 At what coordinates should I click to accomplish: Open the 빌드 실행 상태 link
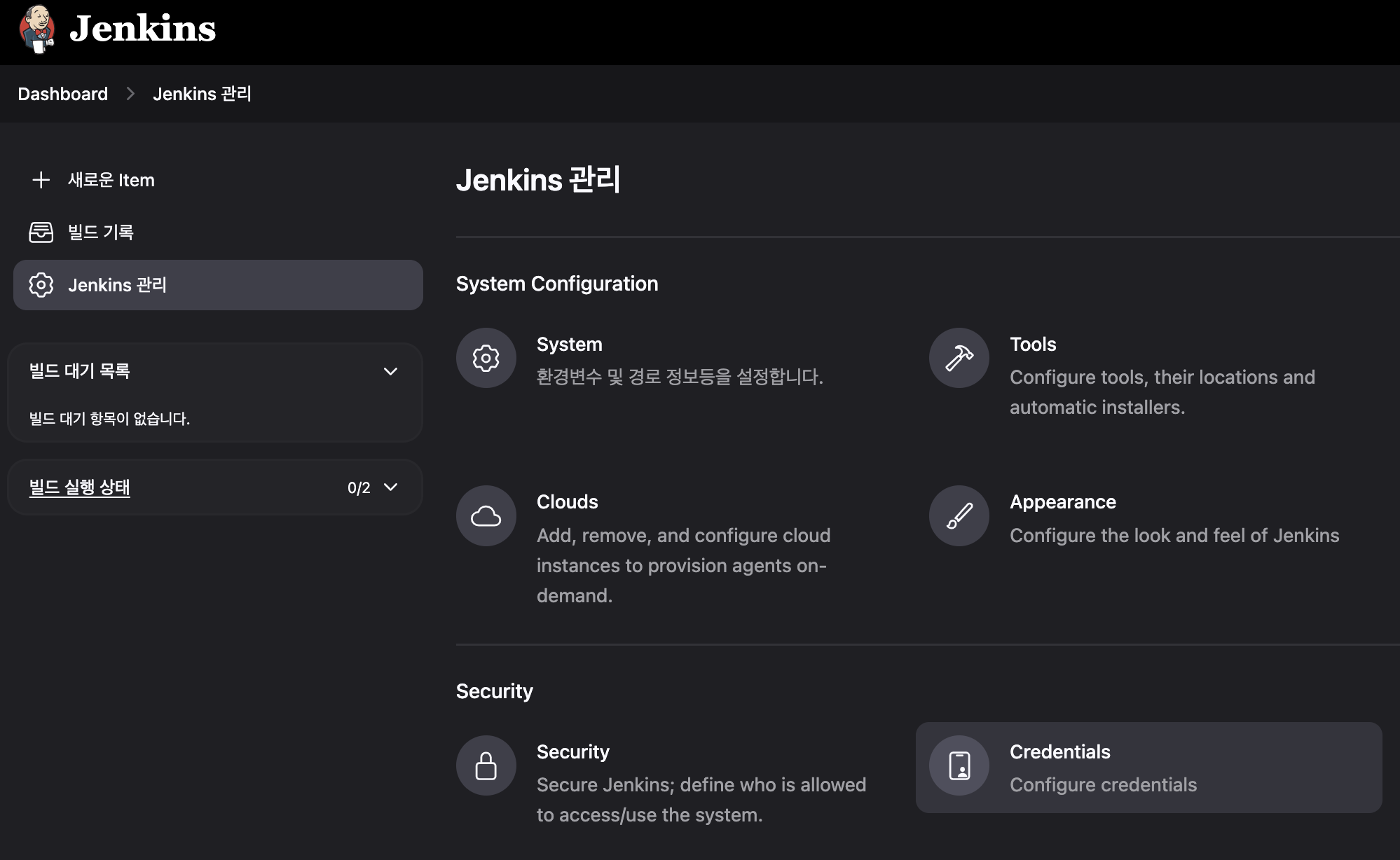[80, 487]
